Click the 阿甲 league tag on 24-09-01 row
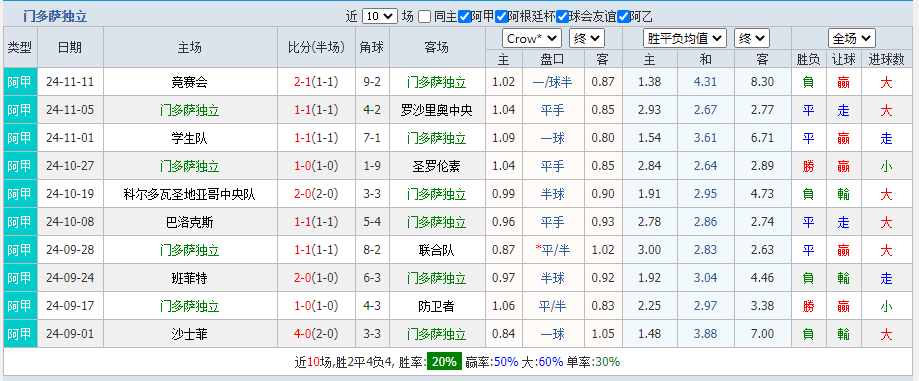This screenshot has height=381, width=919. pos(19,334)
